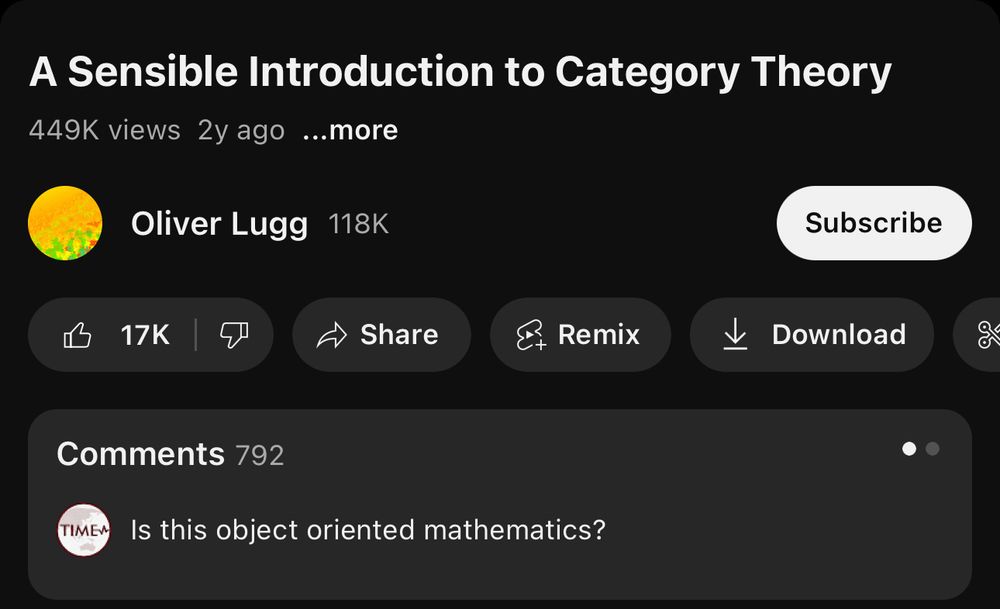Open the video title text
Viewport: 1000px width, 609px height.
tap(461, 70)
